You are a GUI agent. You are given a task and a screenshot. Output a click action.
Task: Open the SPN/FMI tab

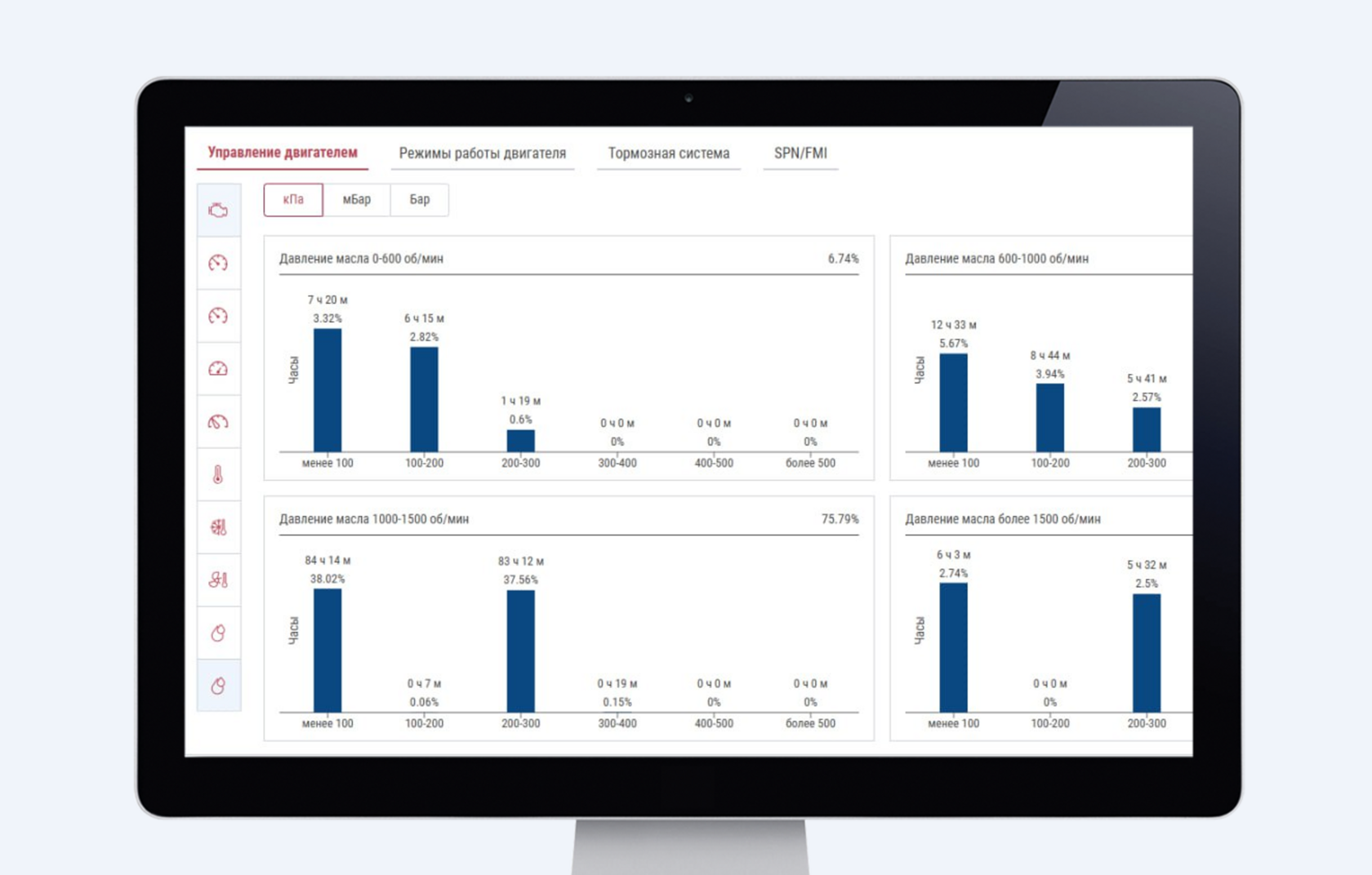tap(800, 153)
